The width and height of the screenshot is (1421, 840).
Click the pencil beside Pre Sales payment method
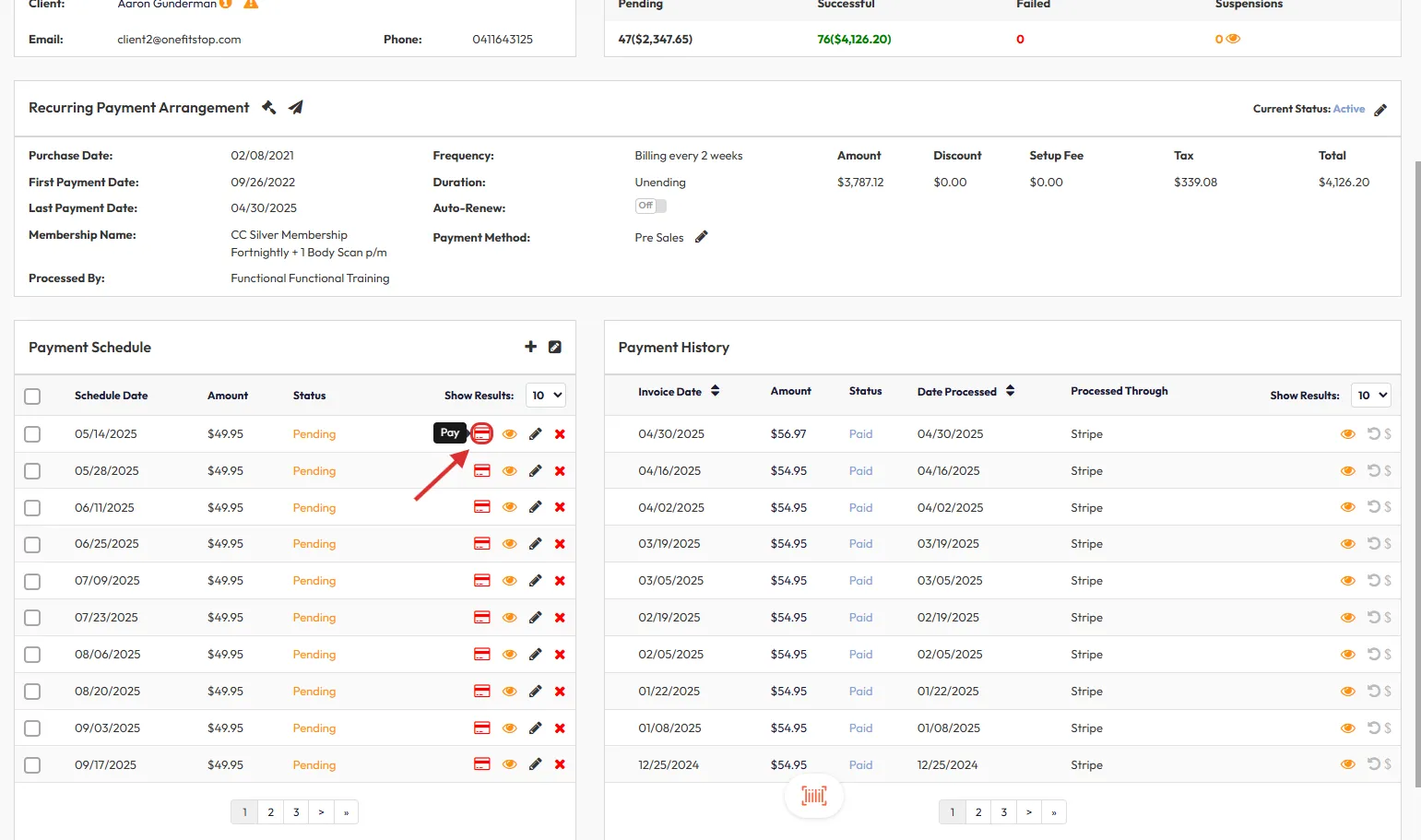(701, 237)
